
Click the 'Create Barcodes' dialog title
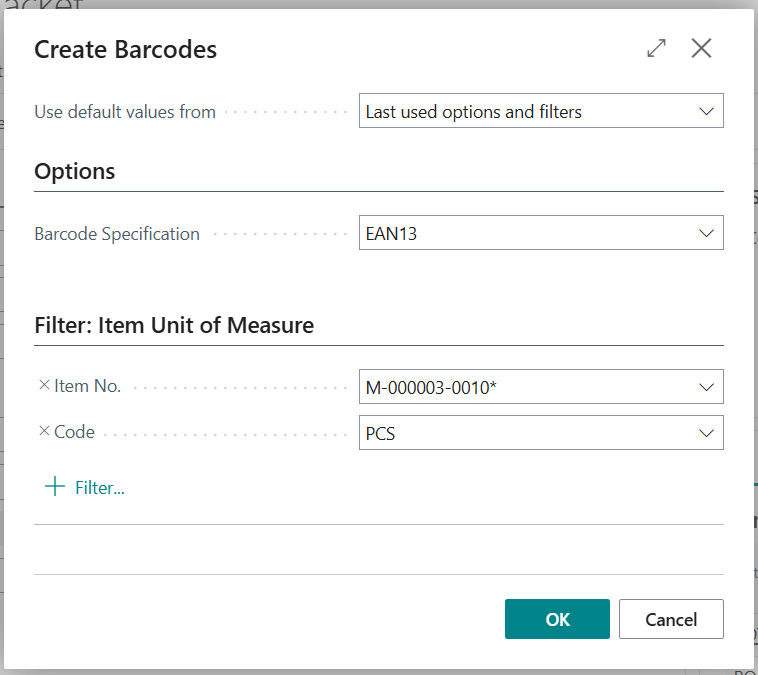(125, 49)
